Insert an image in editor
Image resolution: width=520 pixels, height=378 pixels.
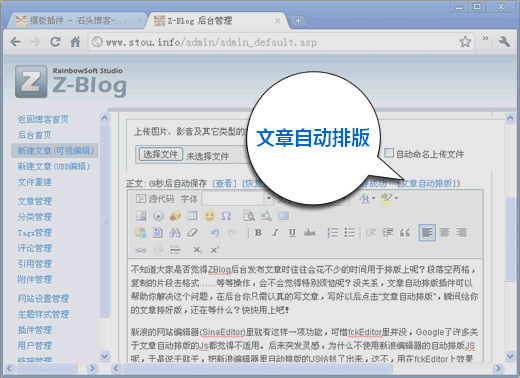click(141, 216)
